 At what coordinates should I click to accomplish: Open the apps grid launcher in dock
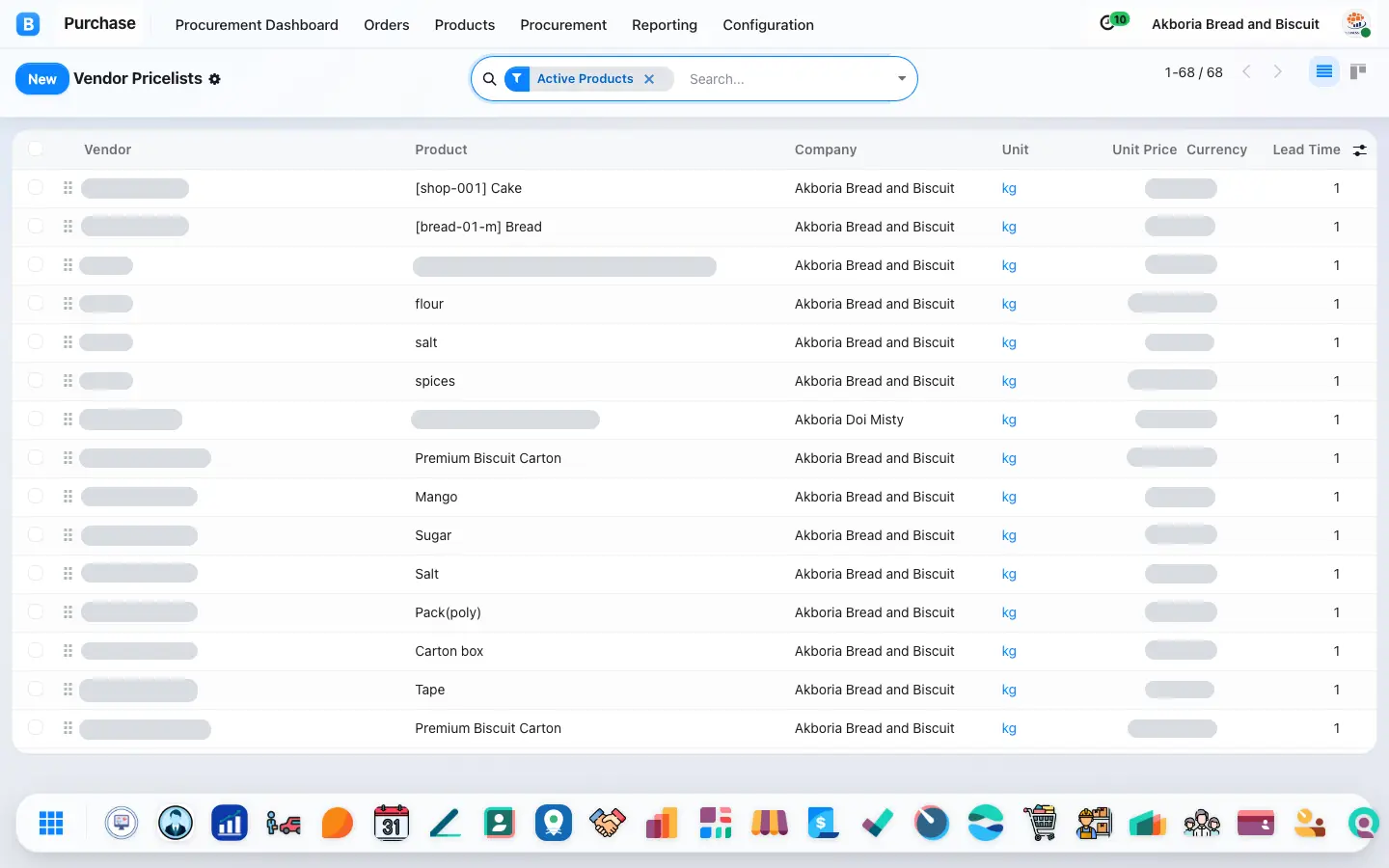coord(51,823)
